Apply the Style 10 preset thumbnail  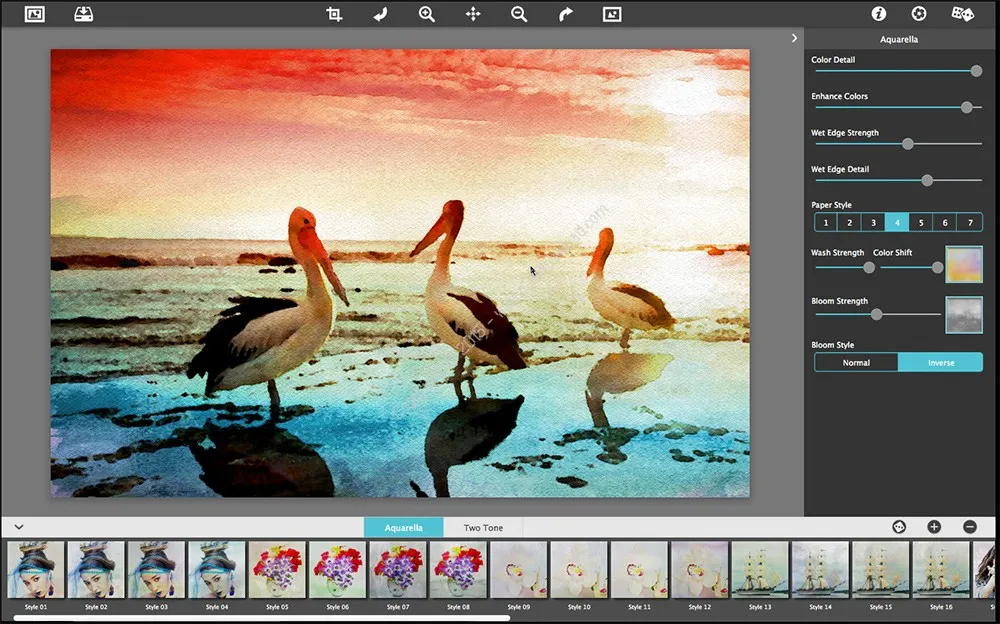(x=579, y=570)
